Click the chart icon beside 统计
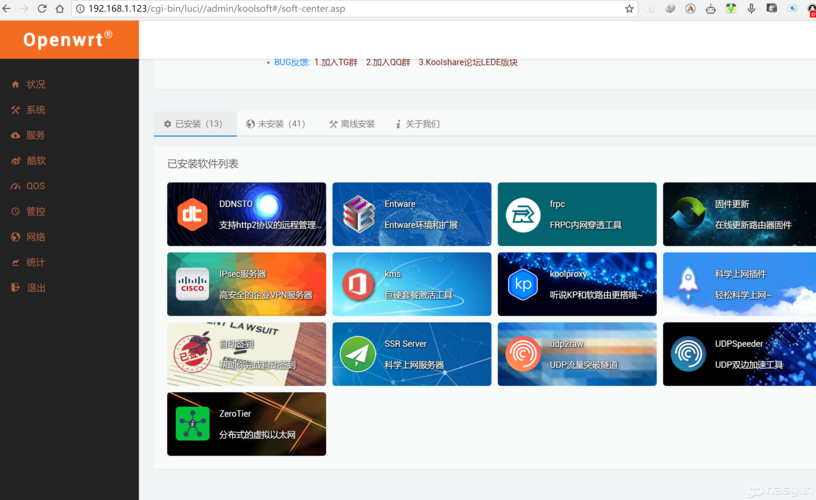The height and width of the screenshot is (500, 816). (x=15, y=262)
